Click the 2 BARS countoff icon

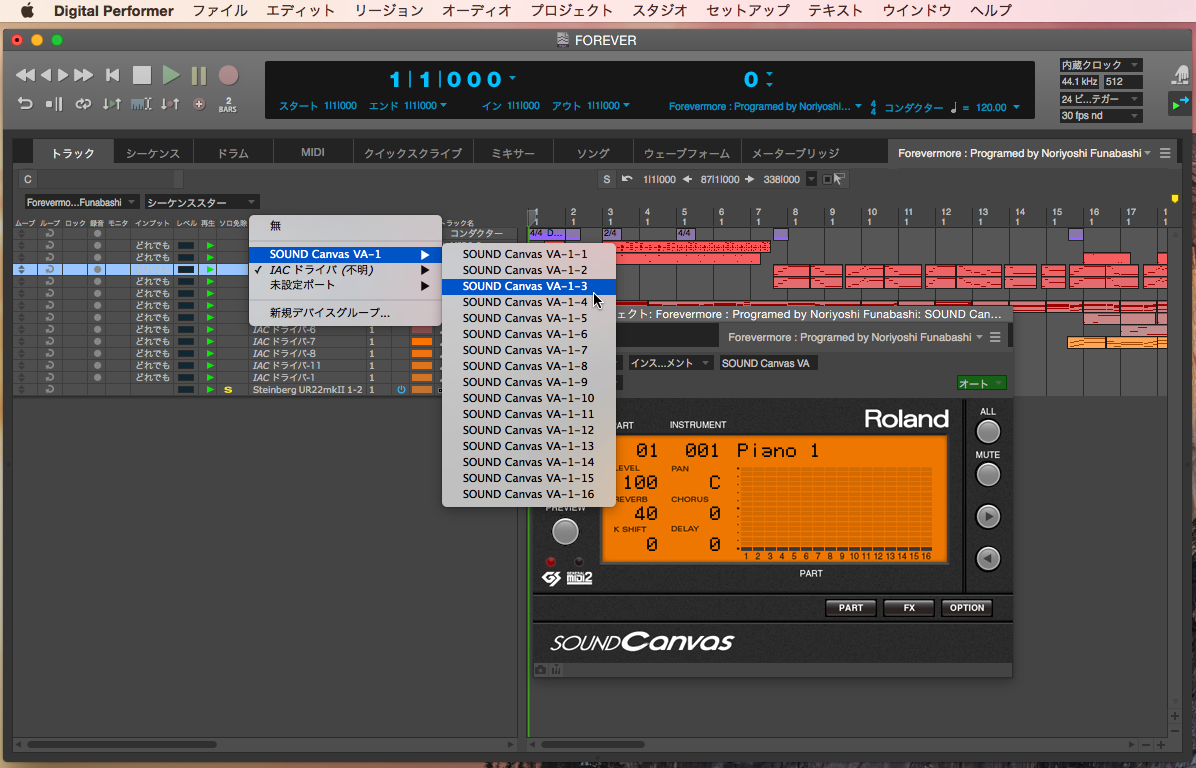pyautogui.click(x=227, y=104)
